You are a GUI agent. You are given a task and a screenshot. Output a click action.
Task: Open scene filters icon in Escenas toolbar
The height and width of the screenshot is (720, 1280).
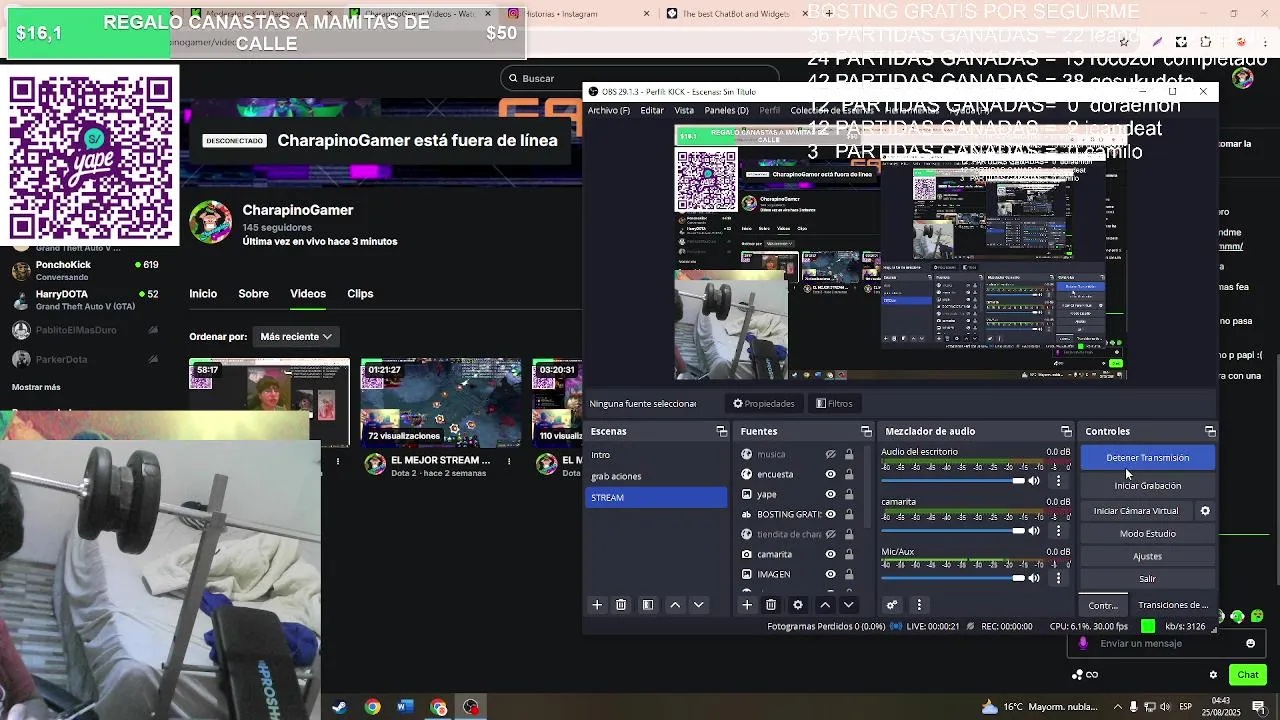[648, 605]
